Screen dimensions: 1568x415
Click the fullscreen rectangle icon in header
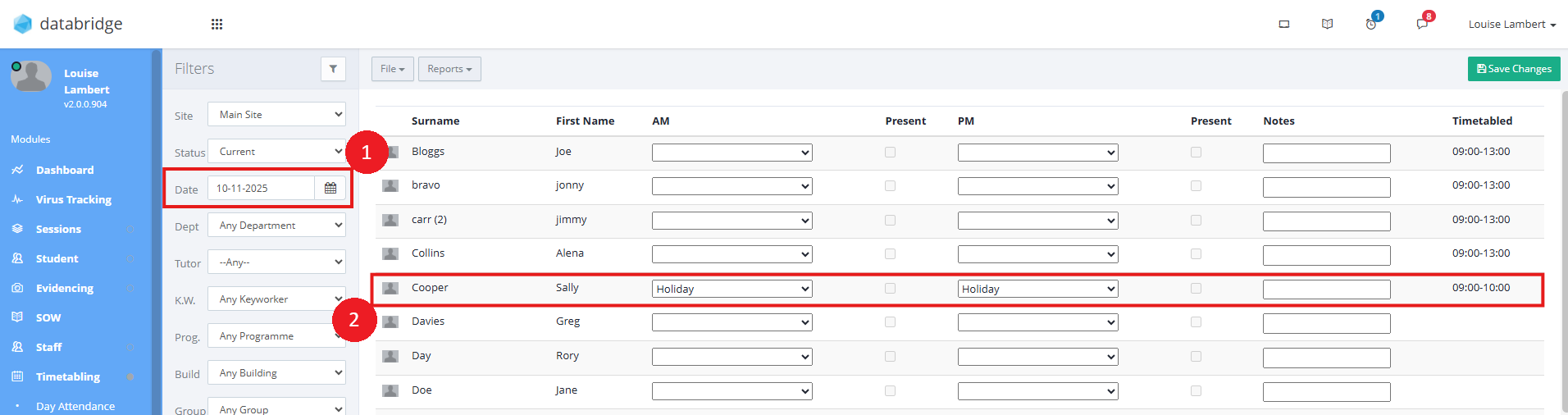1284,25
